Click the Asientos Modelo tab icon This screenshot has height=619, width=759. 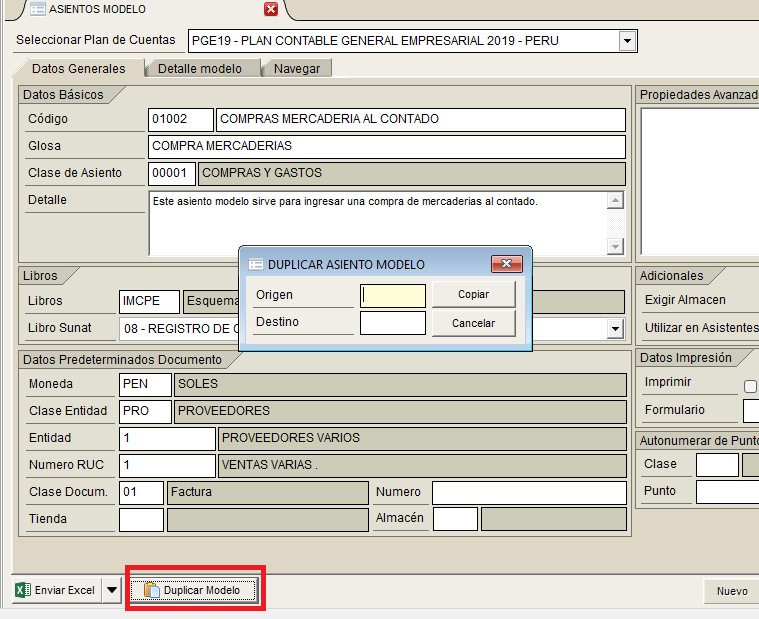point(38,9)
